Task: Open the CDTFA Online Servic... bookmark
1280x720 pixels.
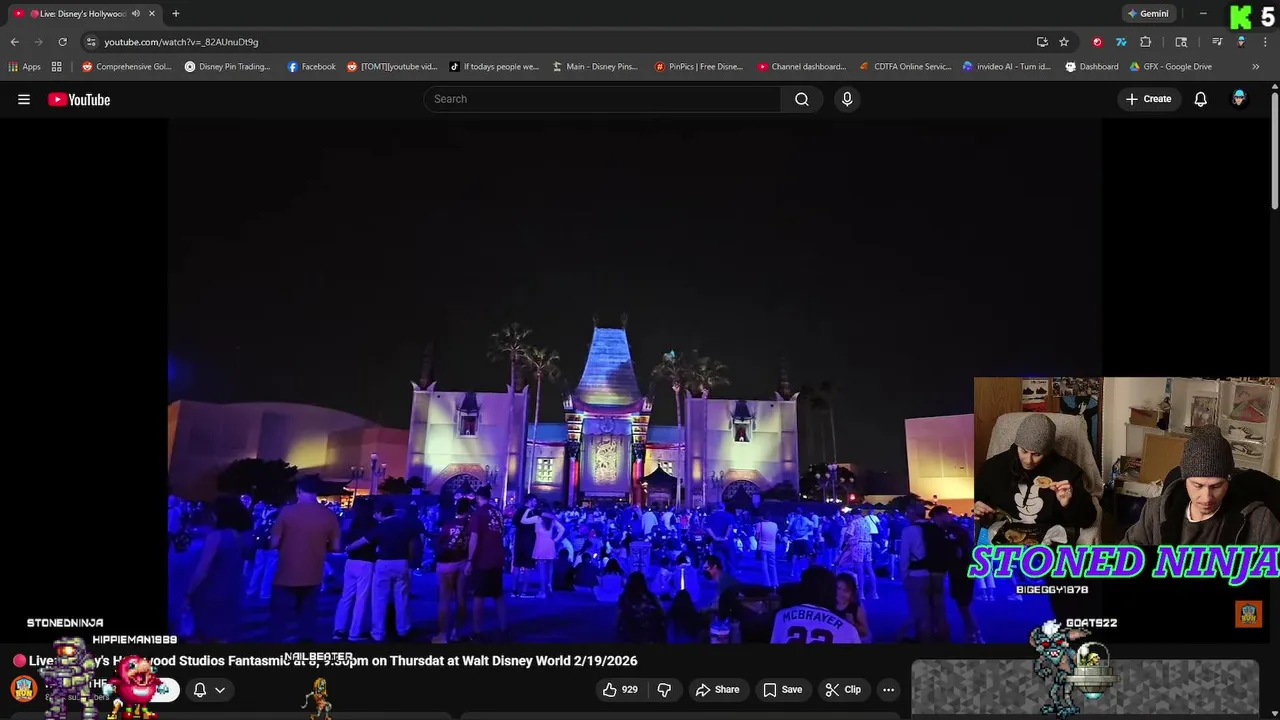Action: pos(906,67)
